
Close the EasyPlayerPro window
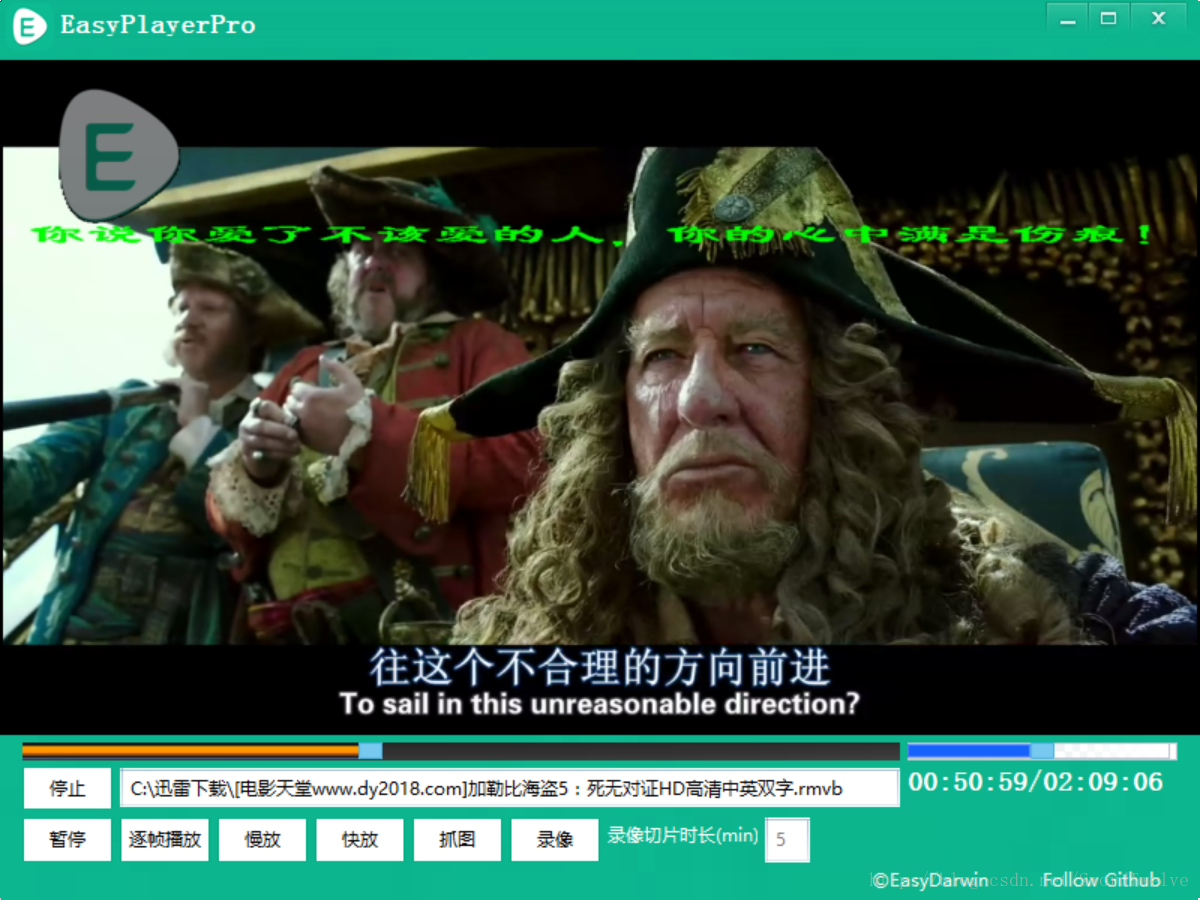pyautogui.click(x=1160, y=18)
